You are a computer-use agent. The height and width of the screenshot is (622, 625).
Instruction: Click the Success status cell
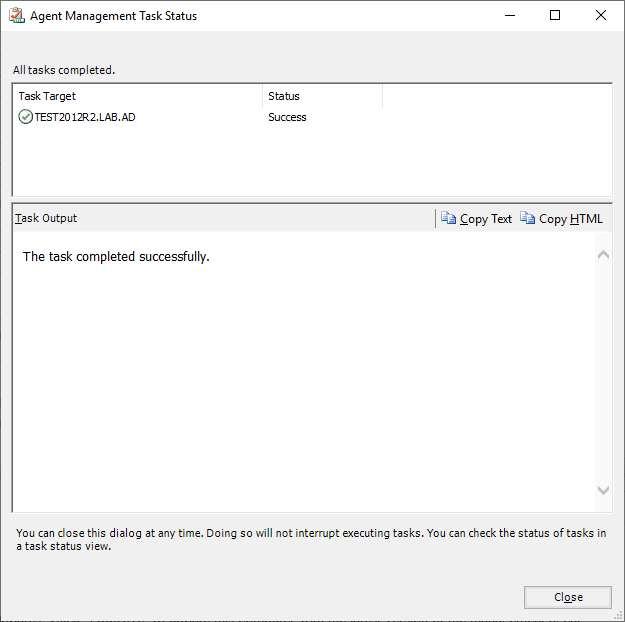pyautogui.click(x=287, y=117)
